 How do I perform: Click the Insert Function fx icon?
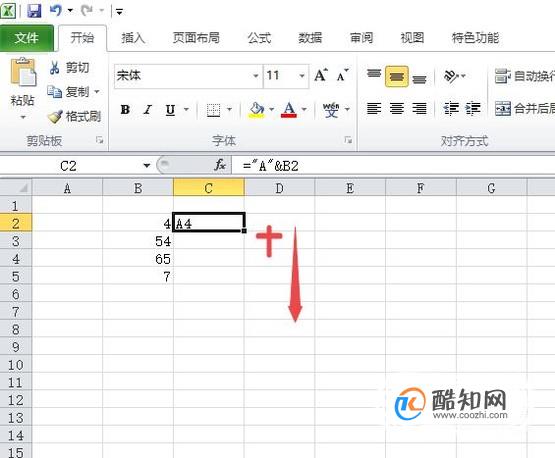[220, 165]
